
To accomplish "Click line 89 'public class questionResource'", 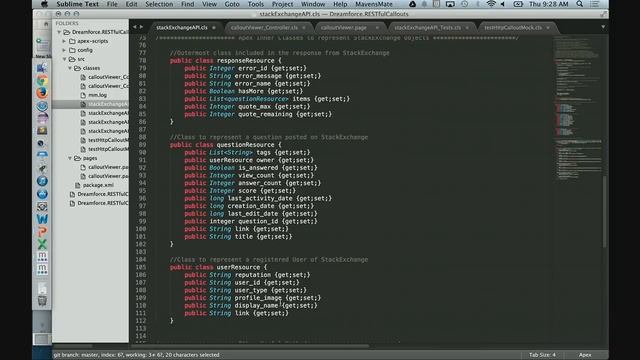I will [x=225, y=145].
